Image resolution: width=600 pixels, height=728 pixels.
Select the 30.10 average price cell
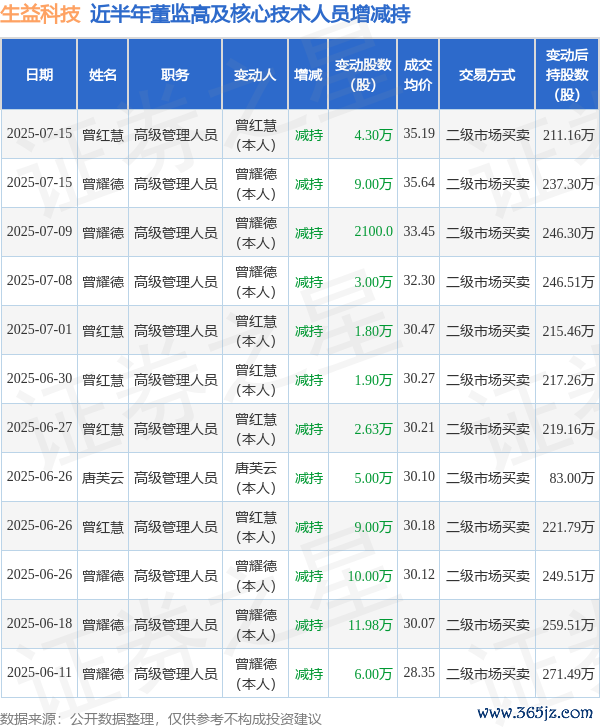419,476
